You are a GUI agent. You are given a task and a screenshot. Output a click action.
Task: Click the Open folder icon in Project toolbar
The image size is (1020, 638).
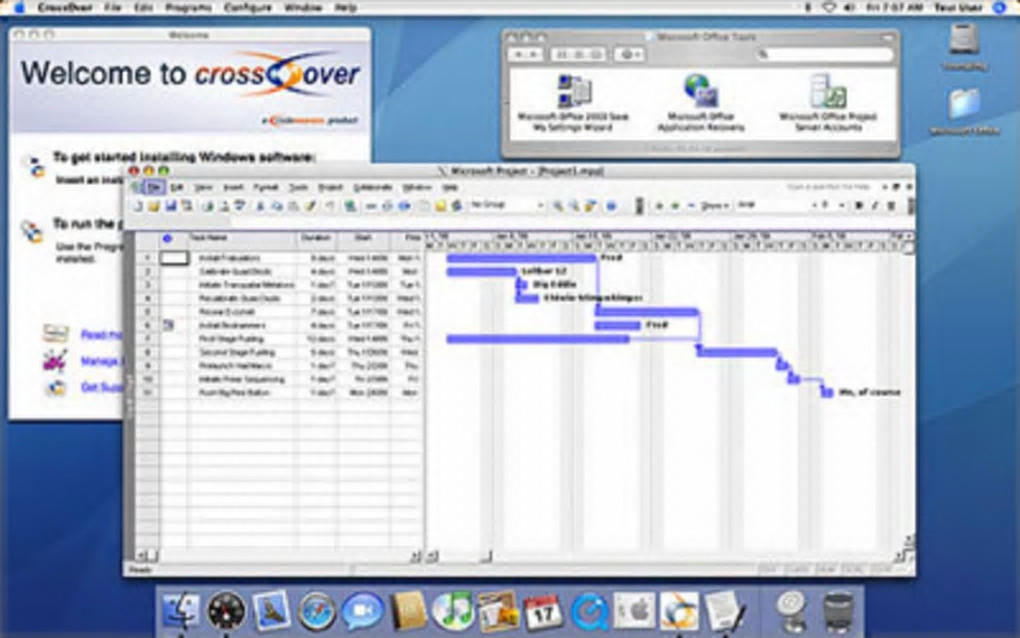click(154, 206)
